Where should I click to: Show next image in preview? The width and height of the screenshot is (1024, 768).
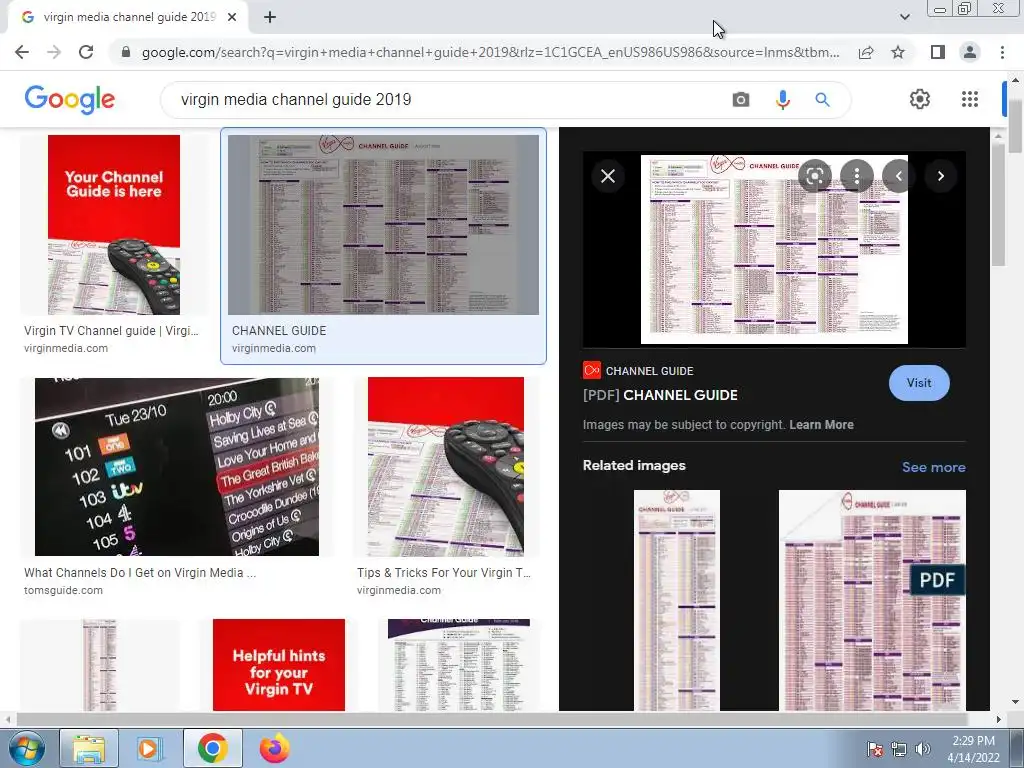click(x=940, y=176)
